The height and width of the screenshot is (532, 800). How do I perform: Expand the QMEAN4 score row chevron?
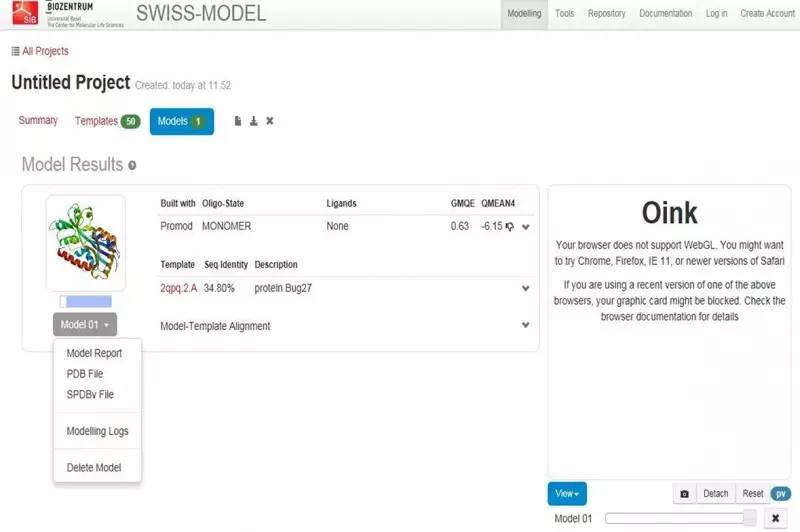click(526, 227)
